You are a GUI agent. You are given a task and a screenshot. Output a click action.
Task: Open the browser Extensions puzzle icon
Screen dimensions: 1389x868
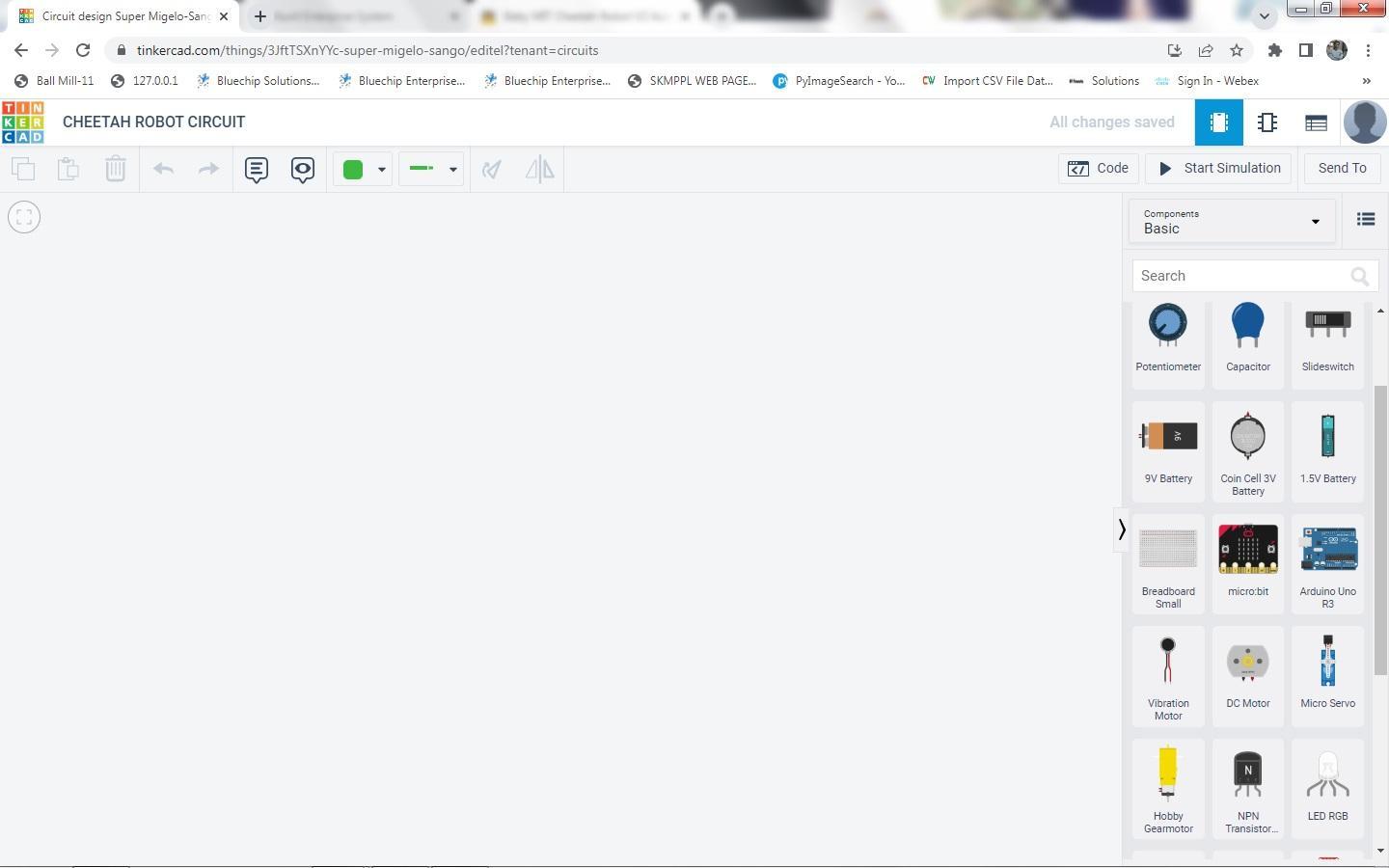pyautogui.click(x=1275, y=50)
